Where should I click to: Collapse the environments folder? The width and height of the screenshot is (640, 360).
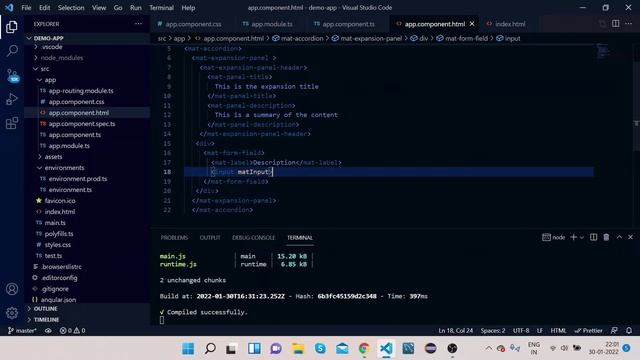88,168
